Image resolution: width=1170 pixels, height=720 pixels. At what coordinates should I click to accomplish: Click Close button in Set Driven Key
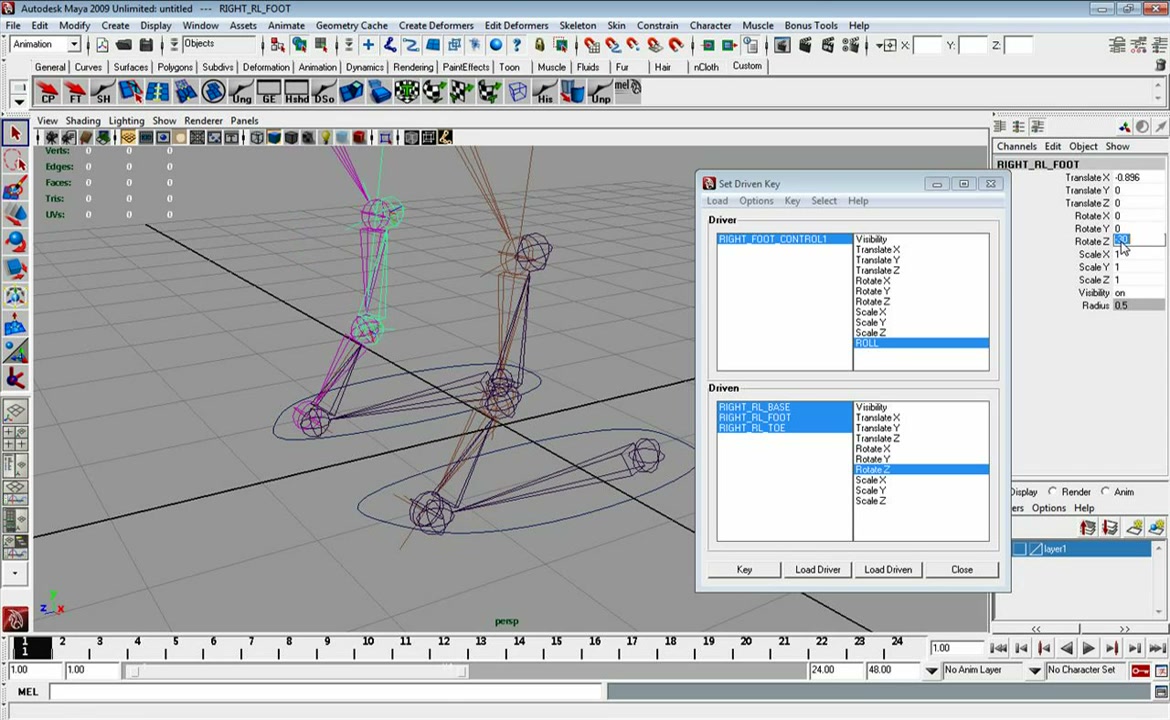(962, 569)
